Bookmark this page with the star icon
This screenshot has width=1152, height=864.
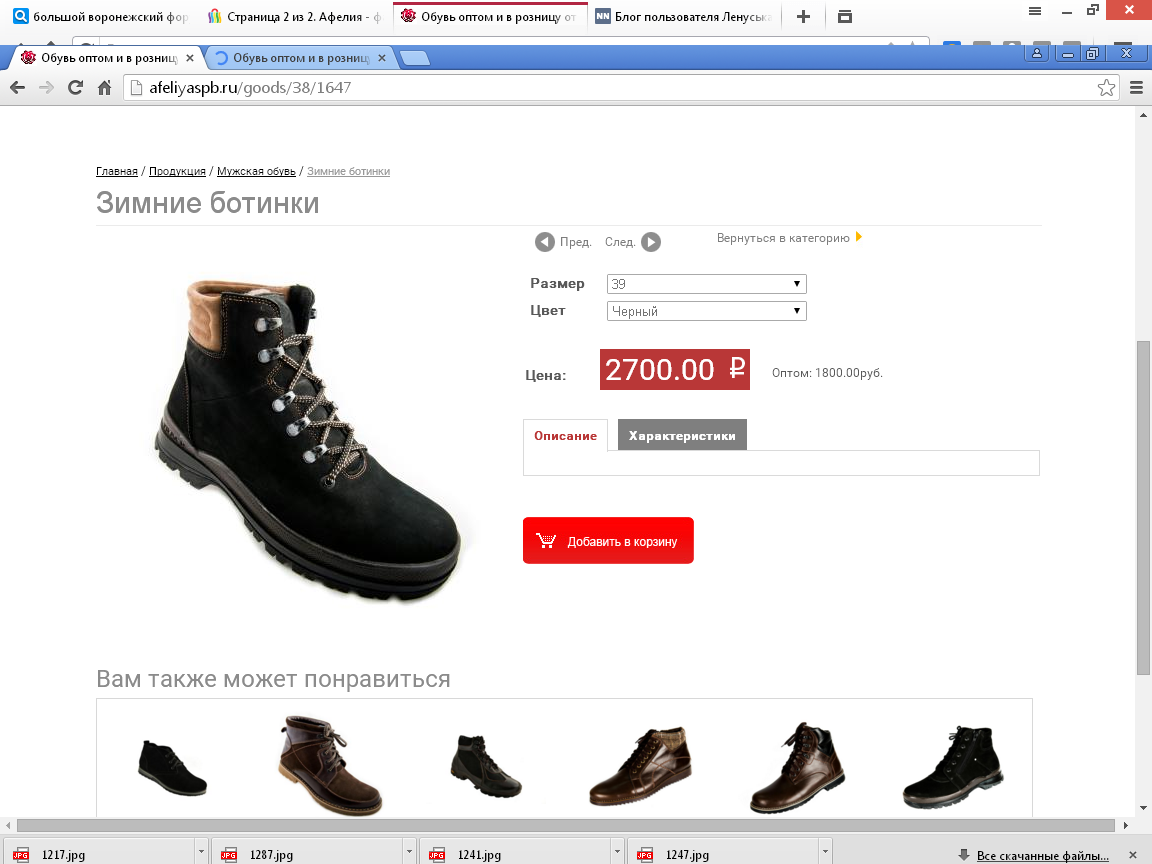pos(1106,88)
